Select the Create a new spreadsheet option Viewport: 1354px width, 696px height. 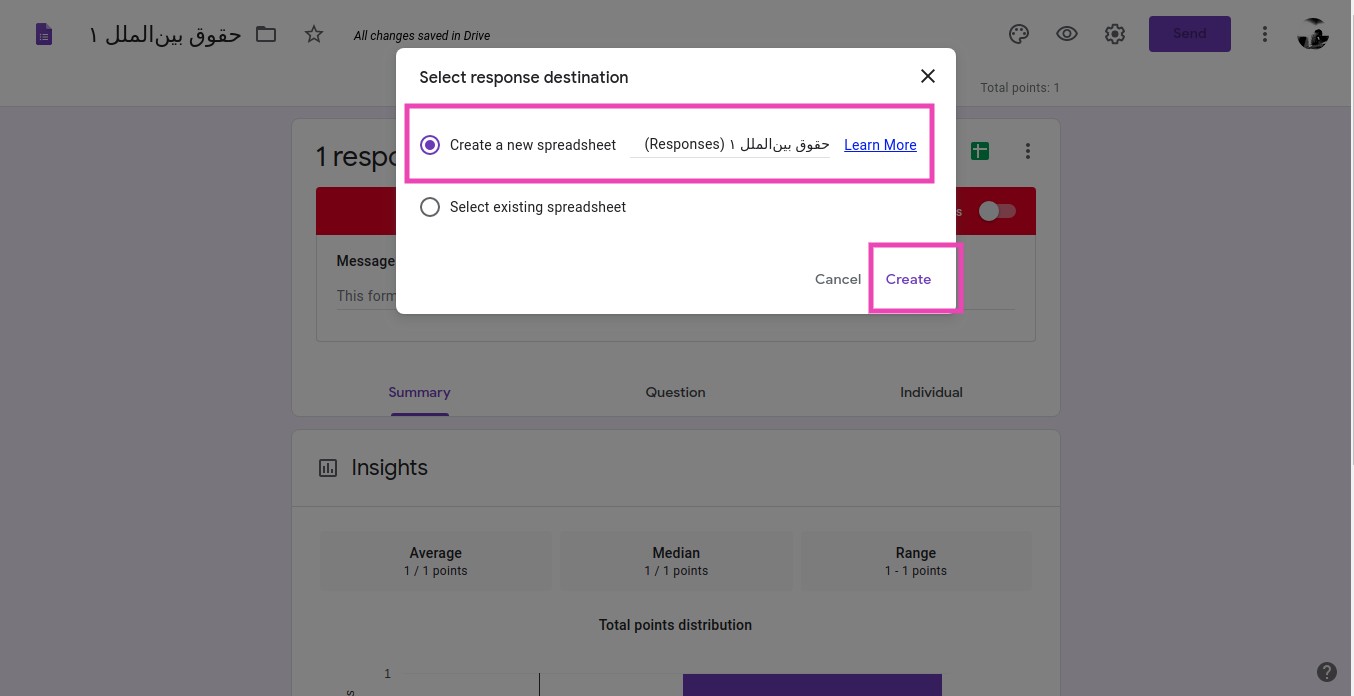click(x=430, y=145)
